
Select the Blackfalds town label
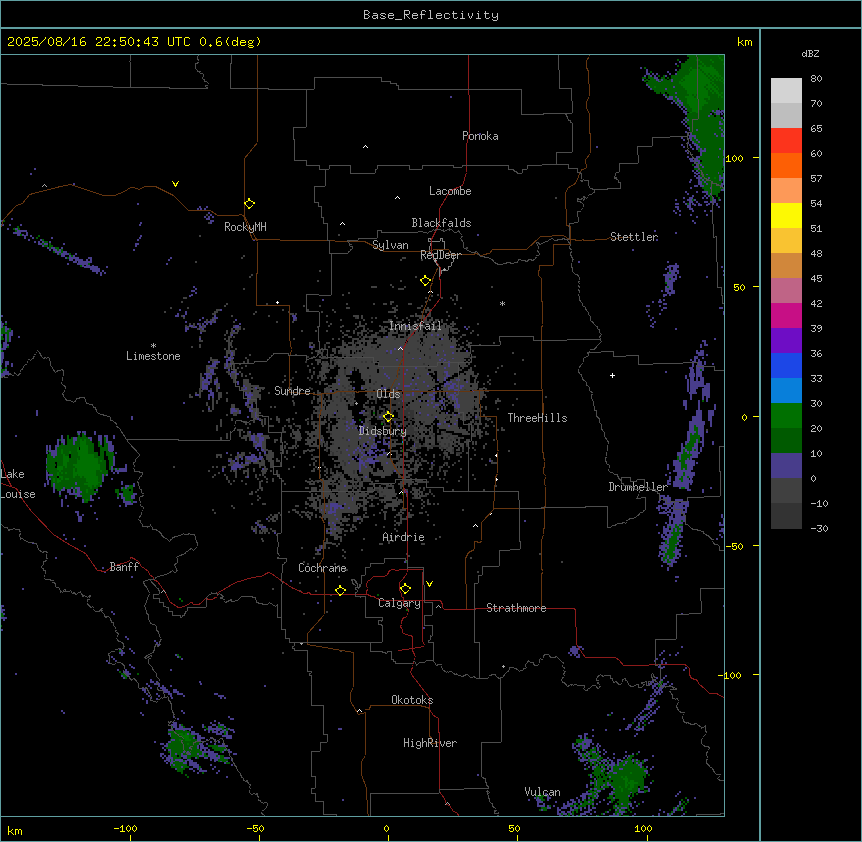pos(441,223)
